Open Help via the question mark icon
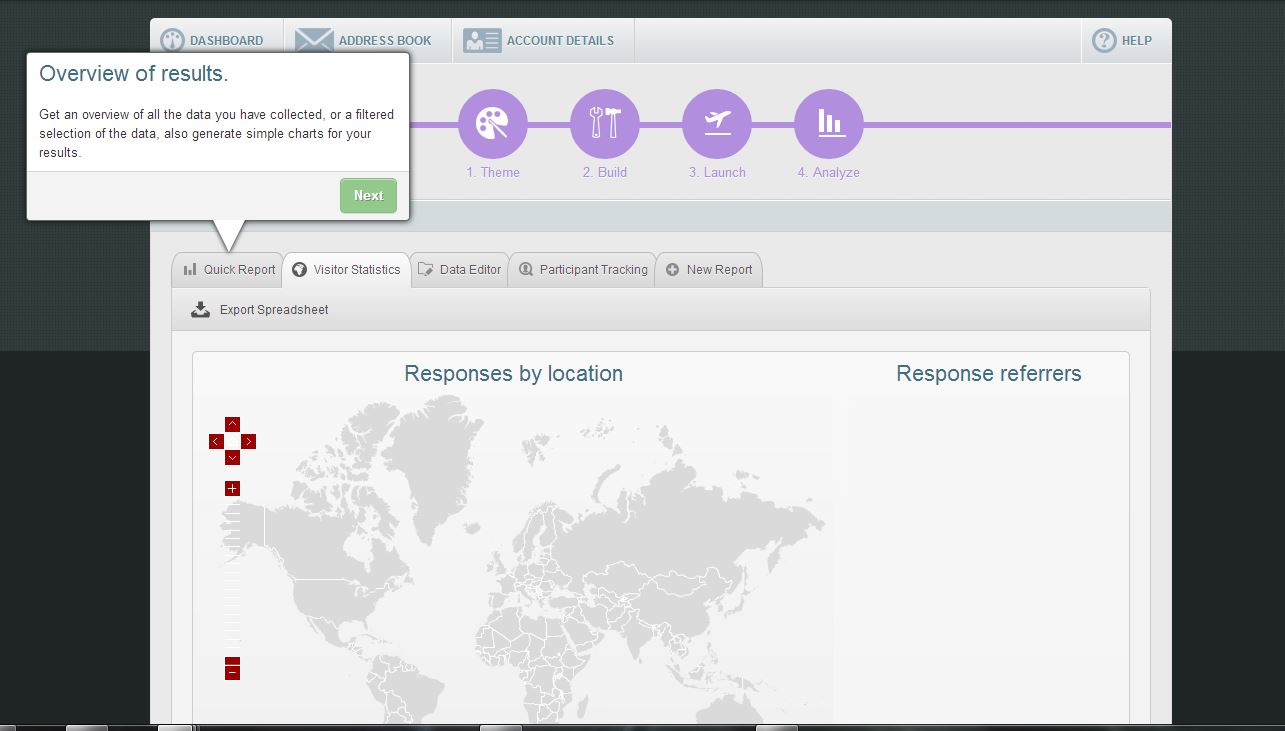Image resolution: width=1285 pixels, height=731 pixels. [1104, 41]
